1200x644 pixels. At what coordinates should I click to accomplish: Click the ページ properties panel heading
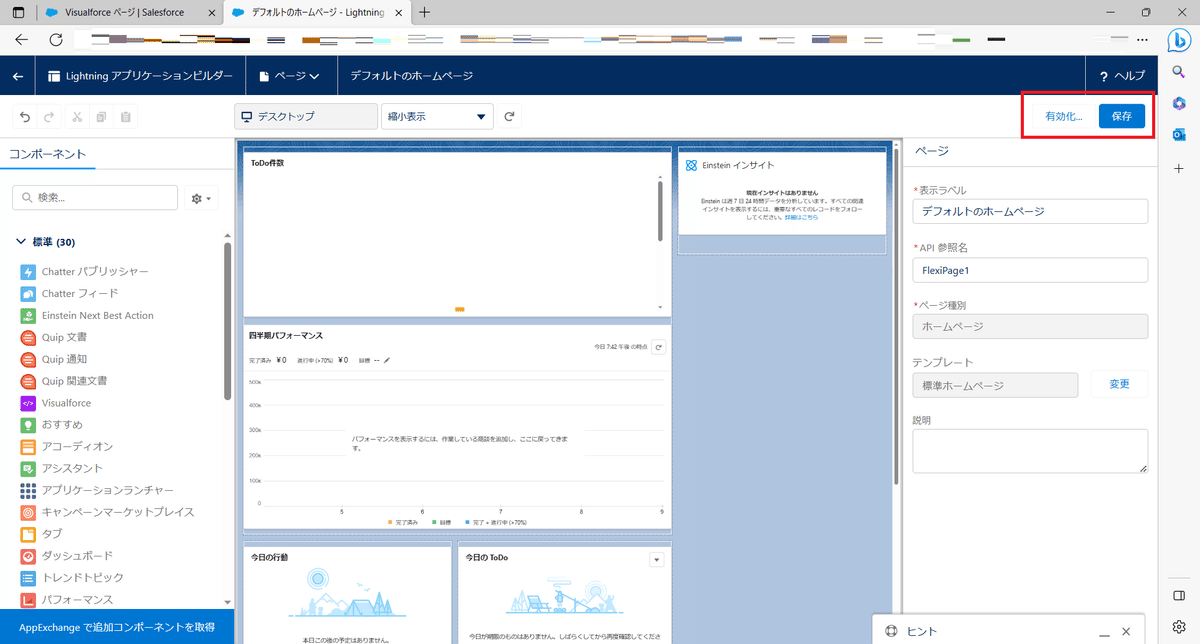[x=931, y=151]
